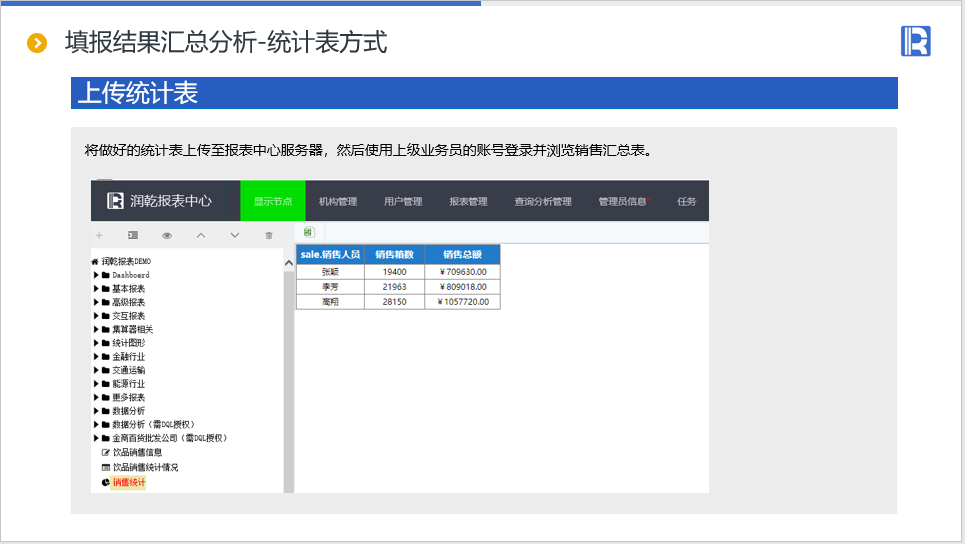Click the indent list icon in tree toolbar
The width and height of the screenshot is (965, 544).
coord(133,235)
